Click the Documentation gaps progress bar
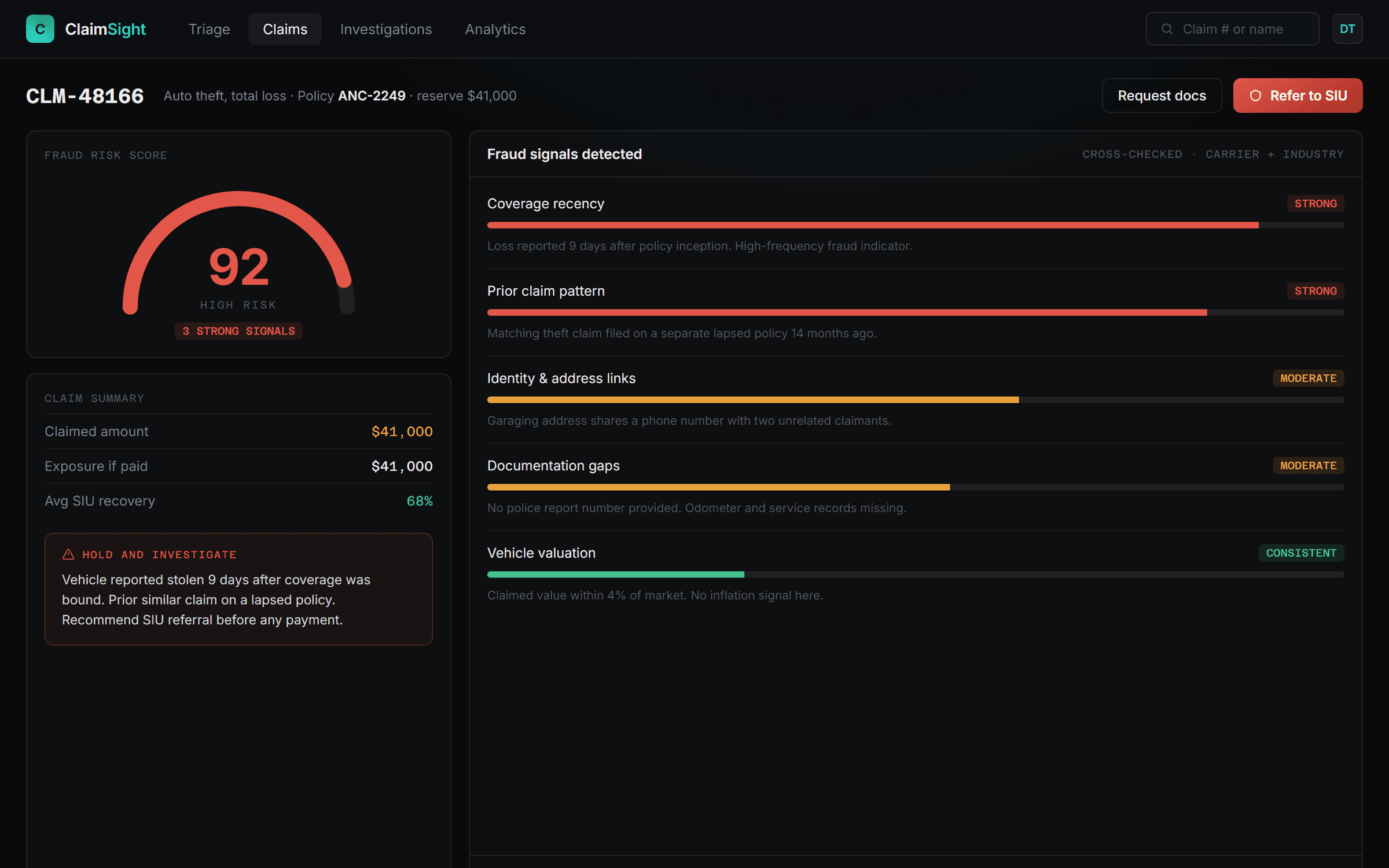 pyautogui.click(x=916, y=487)
